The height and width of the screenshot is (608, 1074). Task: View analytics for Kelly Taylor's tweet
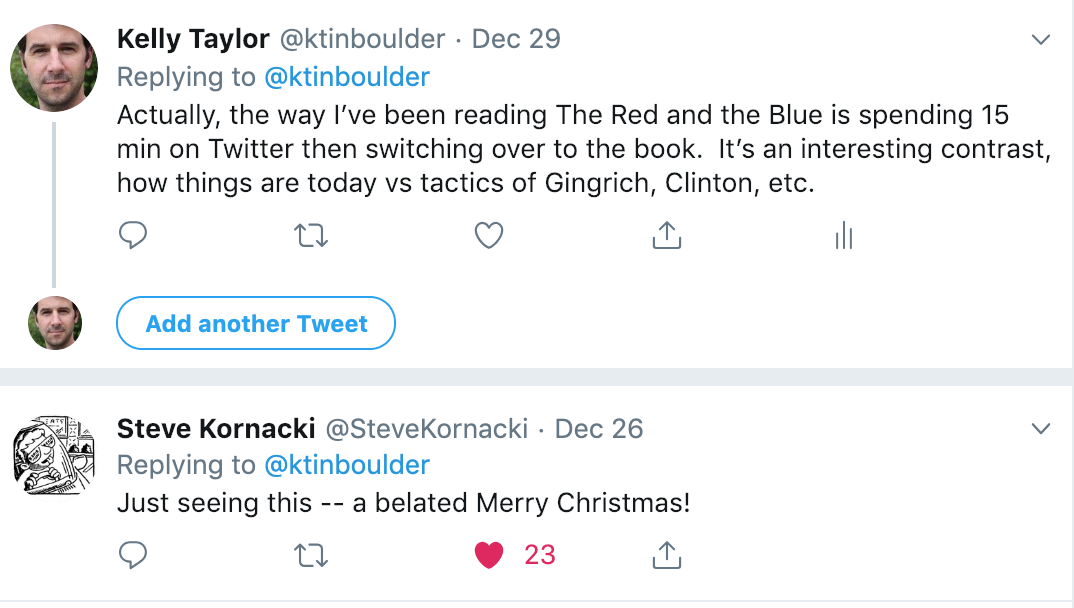pos(843,236)
